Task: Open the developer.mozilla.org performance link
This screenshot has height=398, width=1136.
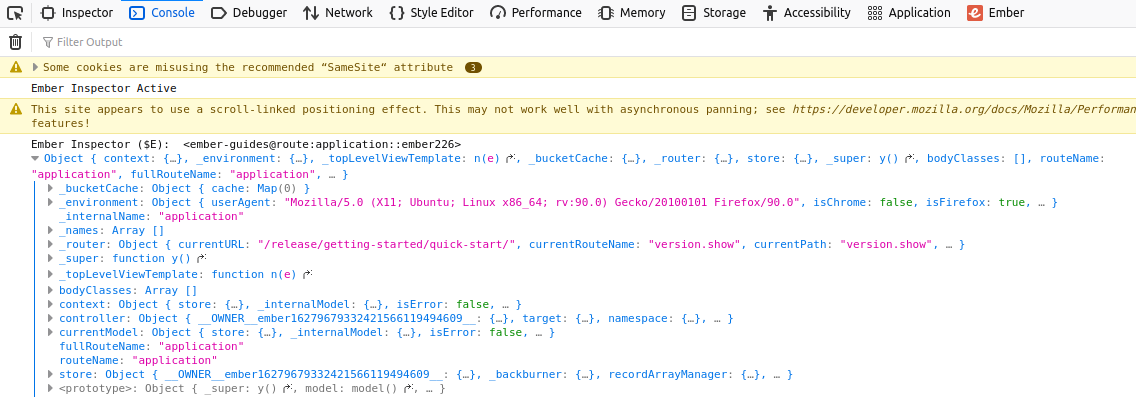Action: 964,109
